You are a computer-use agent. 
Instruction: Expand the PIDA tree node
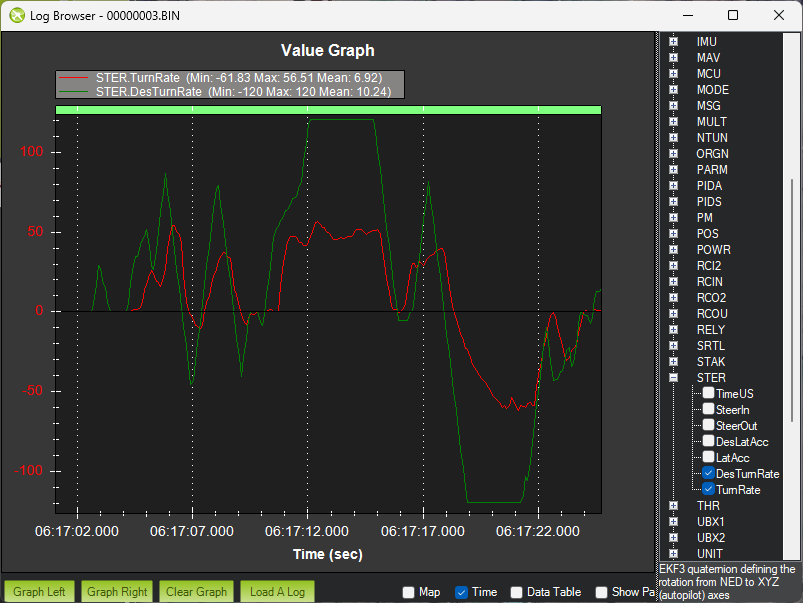673,185
